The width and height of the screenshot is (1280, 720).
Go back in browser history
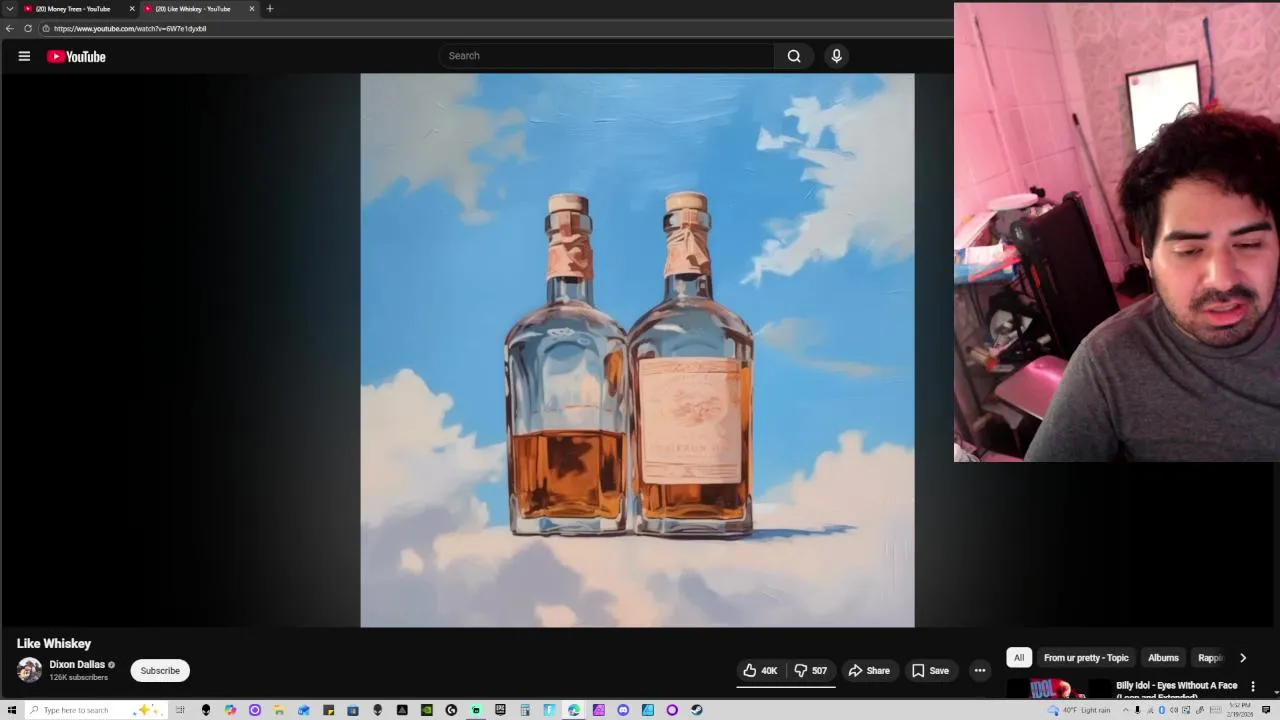[x=10, y=28]
